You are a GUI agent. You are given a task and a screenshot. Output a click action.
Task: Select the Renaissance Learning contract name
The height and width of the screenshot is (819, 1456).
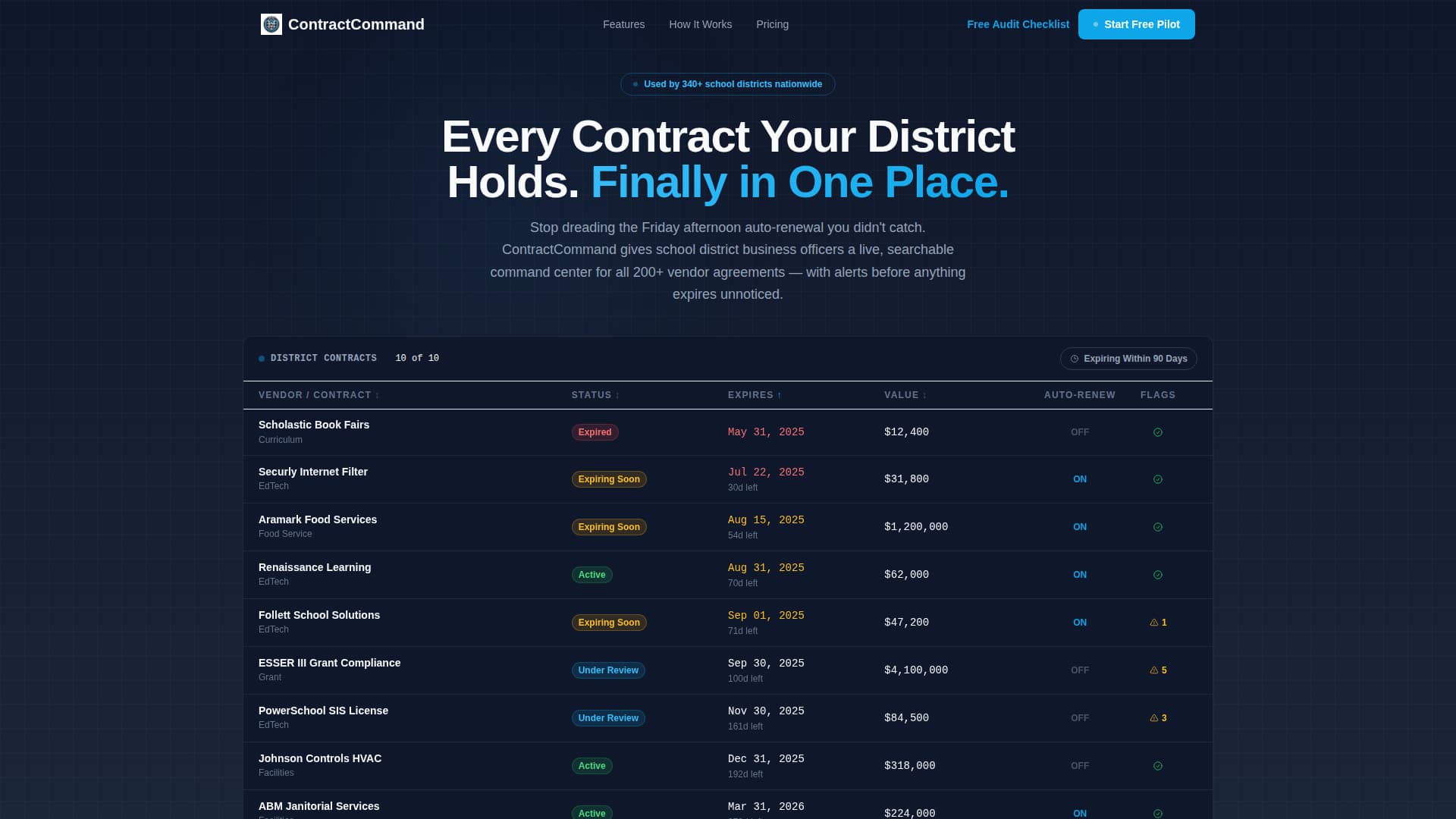coord(315,567)
